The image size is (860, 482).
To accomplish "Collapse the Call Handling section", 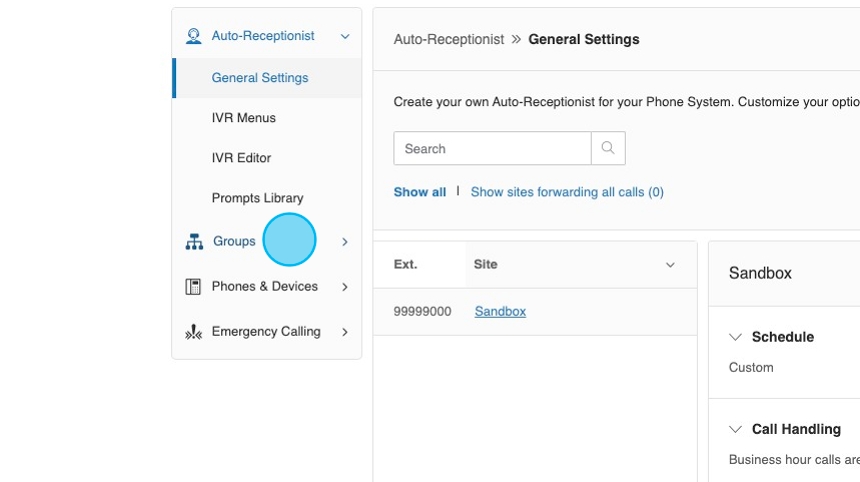I will (x=736, y=429).
